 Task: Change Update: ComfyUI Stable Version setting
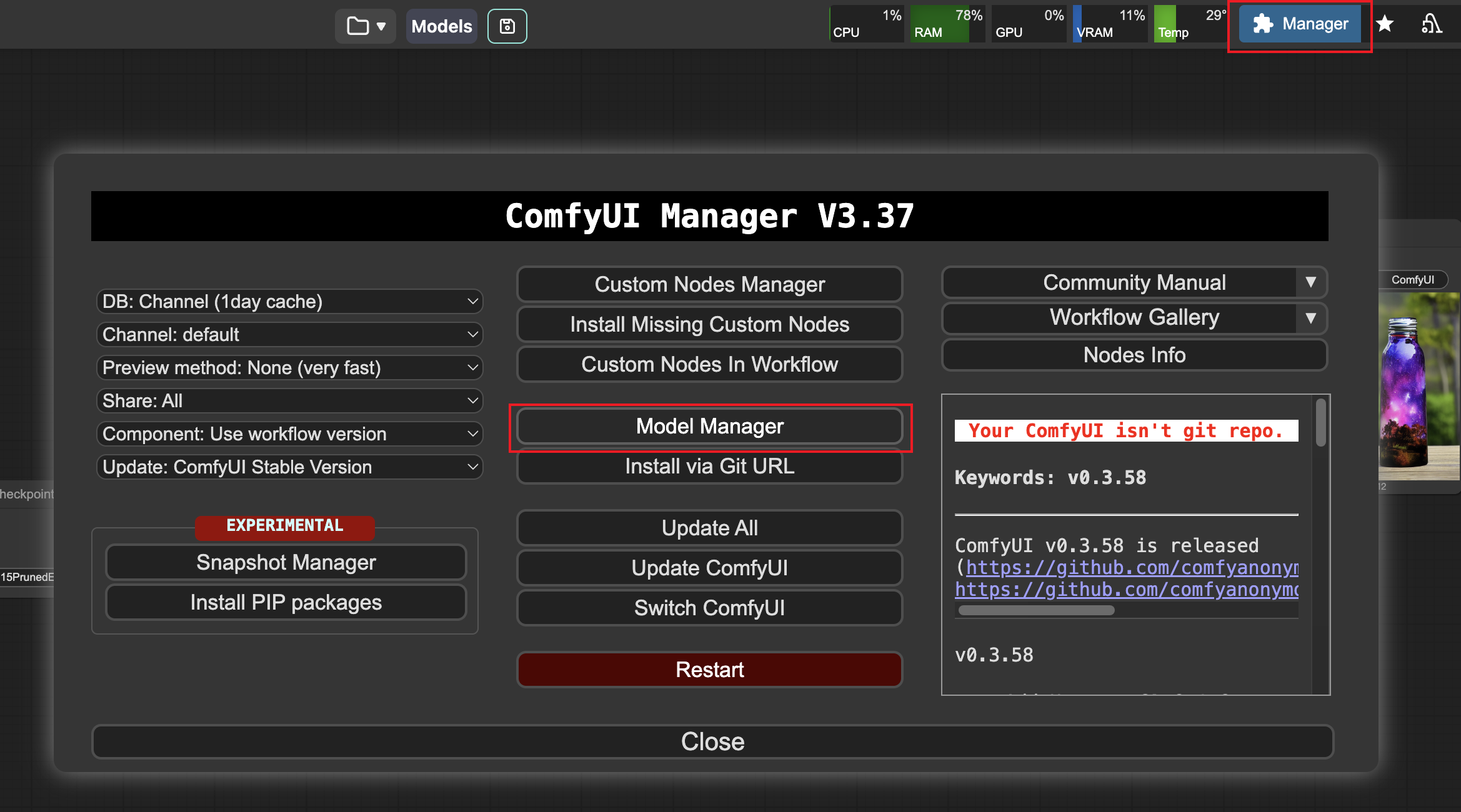pyautogui.click(x=290, y=467)
